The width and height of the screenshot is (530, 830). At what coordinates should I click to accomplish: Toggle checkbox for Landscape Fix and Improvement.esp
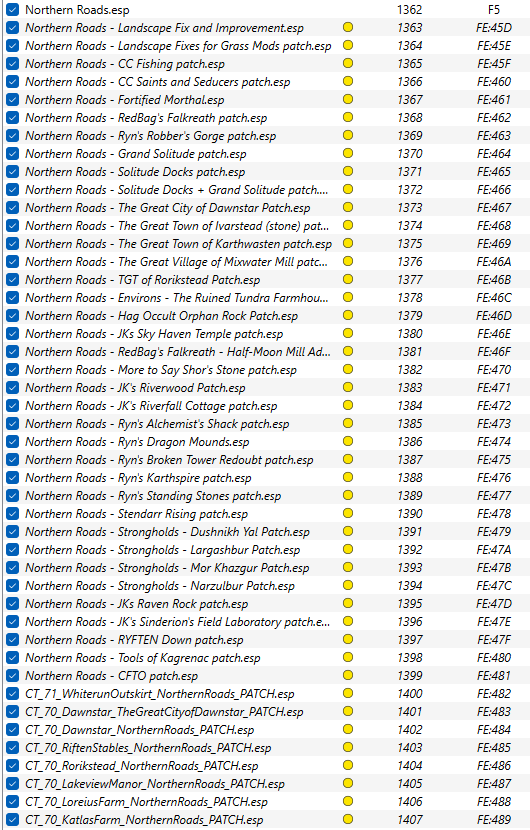[x=13, y=28]
